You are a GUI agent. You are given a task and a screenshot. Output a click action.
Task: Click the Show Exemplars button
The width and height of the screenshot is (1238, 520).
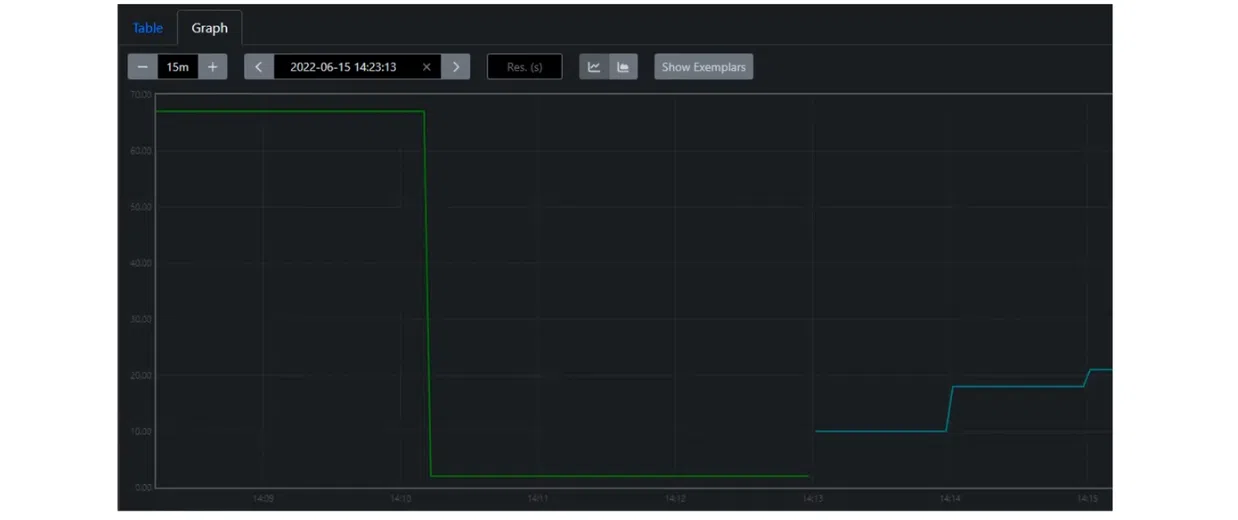[703, 67]
